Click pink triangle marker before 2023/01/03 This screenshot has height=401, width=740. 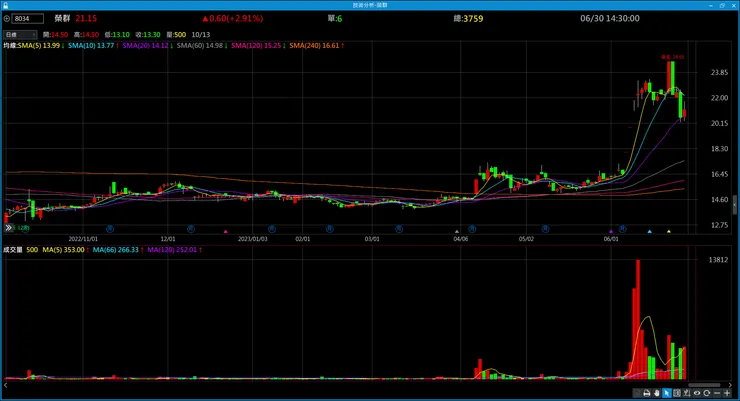(226, 232)
